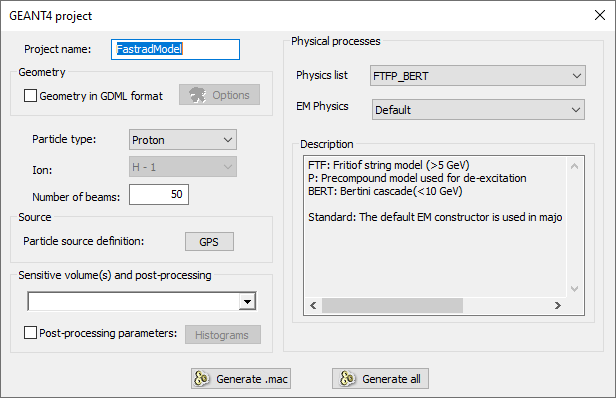
Task: Expand the EM Physics Default dropdown
Action: tap(478, 110)
